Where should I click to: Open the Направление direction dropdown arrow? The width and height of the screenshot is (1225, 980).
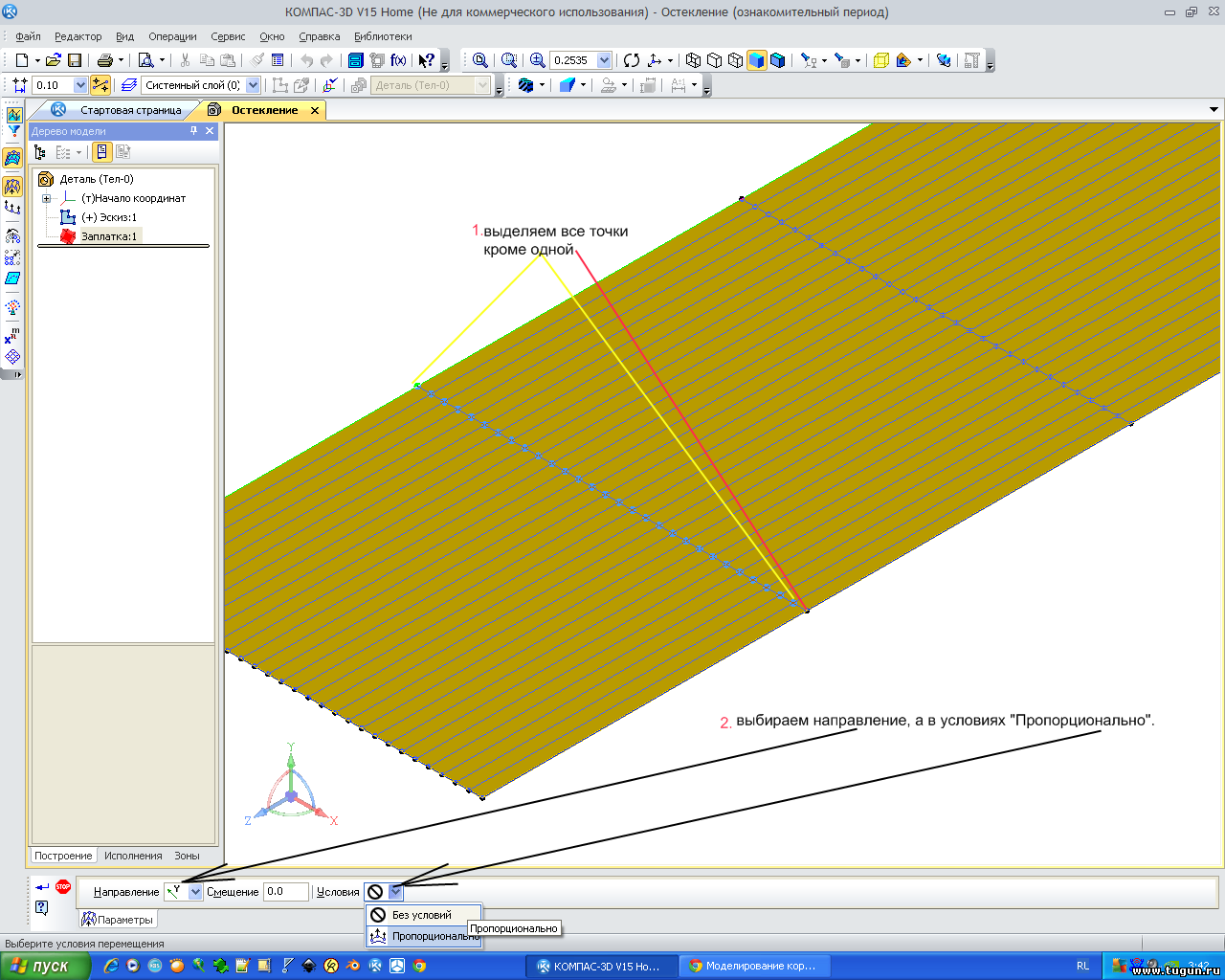195,892
